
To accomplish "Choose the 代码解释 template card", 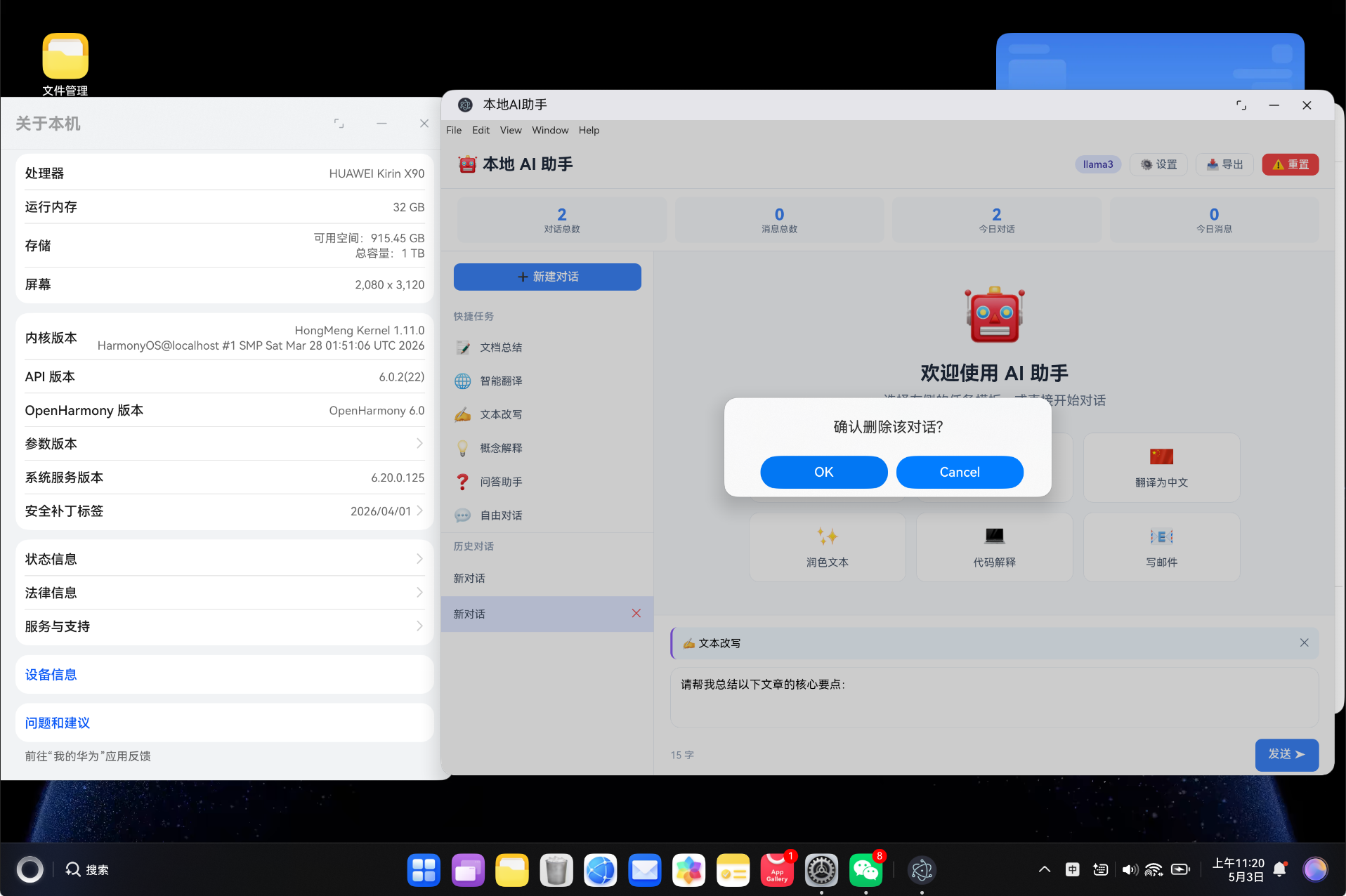I will pyautogui.click(x=994, y=547).
